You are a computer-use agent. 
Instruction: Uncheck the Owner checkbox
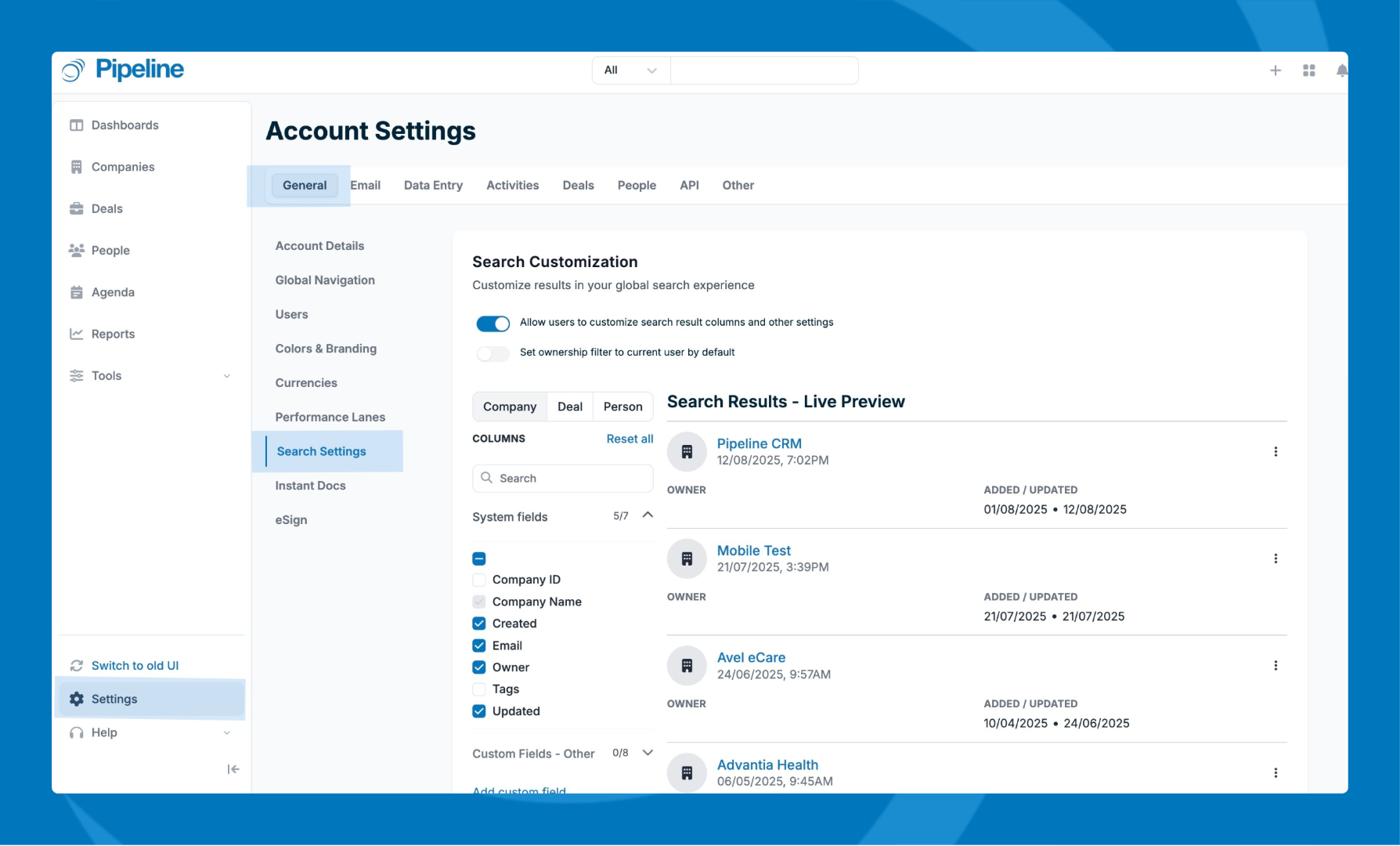coord(479,667)
